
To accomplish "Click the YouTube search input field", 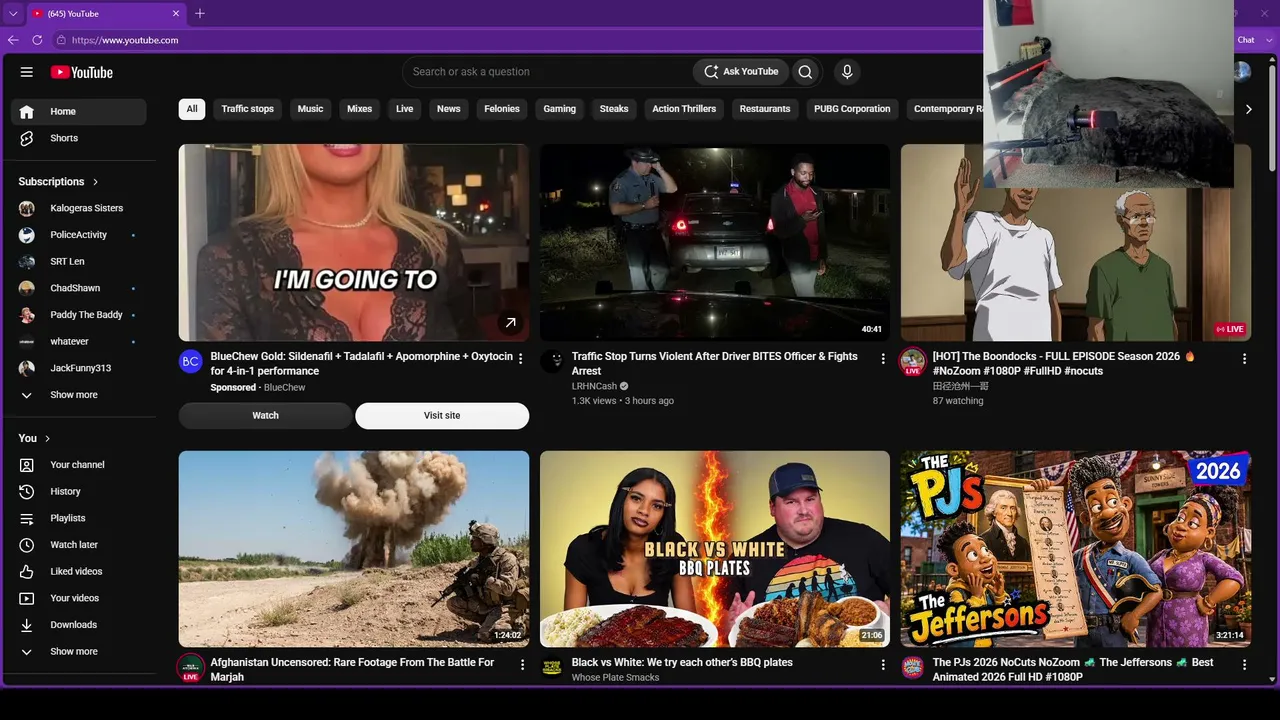I will click(x=548, y=72).
